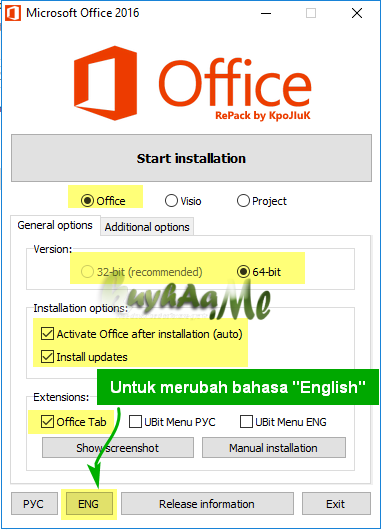Switch language with the PYC button
The image size is (381, 530).
coord(34,504)
